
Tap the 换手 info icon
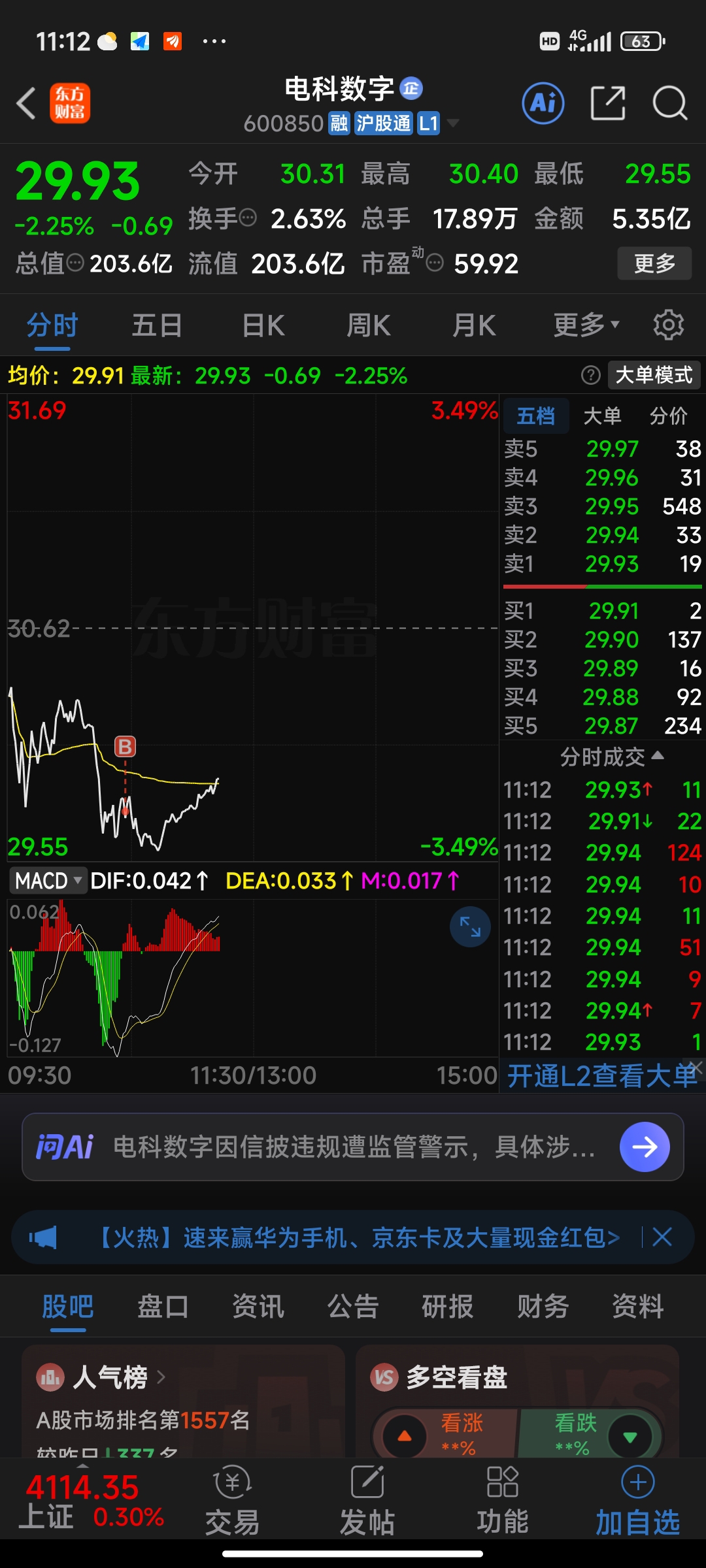click(x=248, y=218)
